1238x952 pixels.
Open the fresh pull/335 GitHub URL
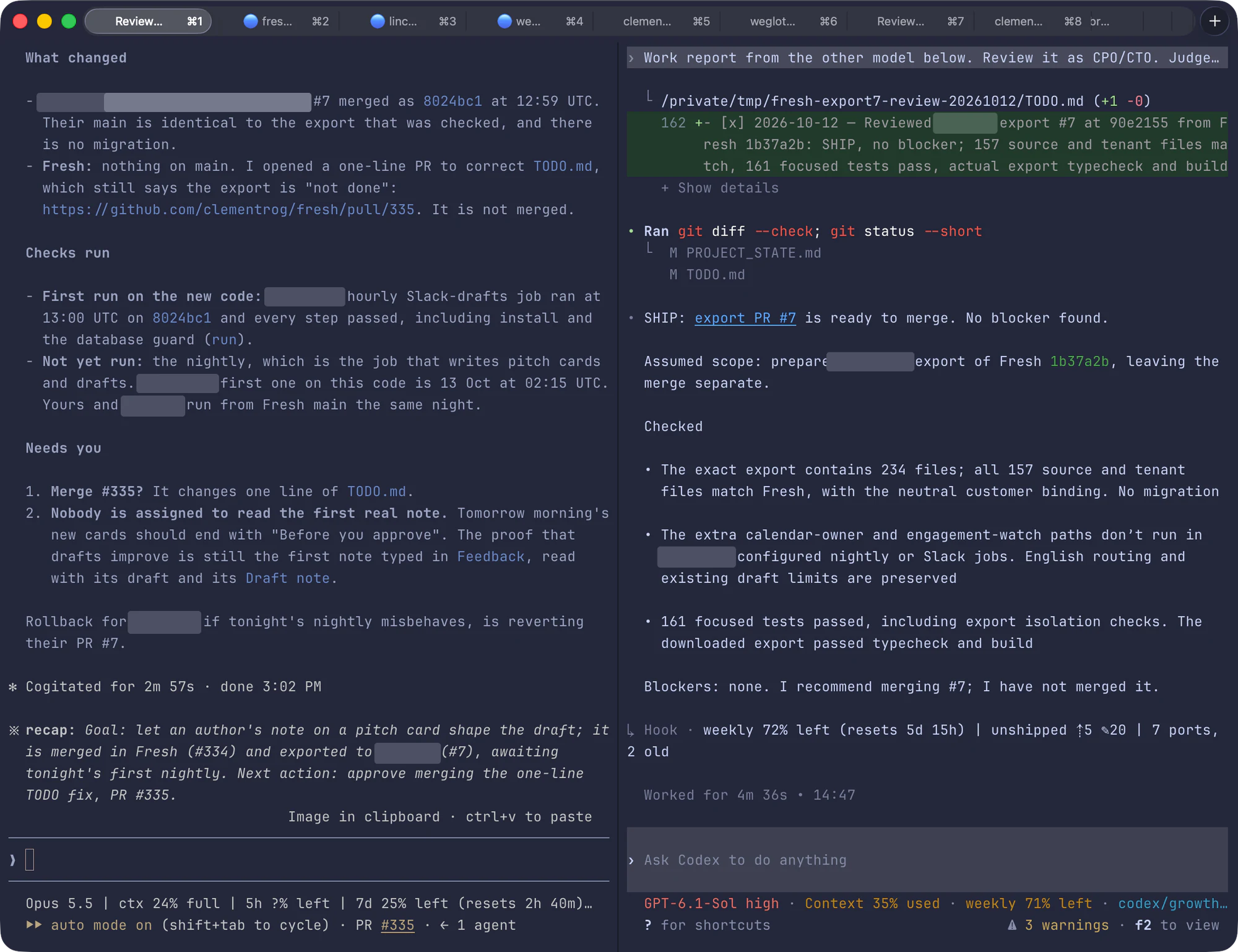228,209
